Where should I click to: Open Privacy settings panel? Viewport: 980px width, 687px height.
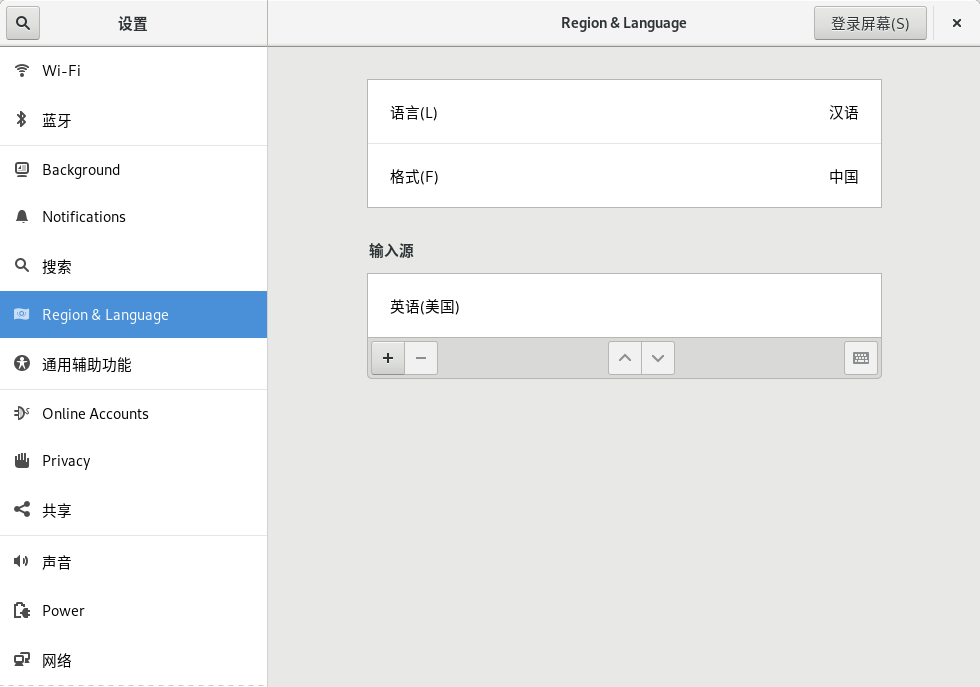click(x=133, y=461)
